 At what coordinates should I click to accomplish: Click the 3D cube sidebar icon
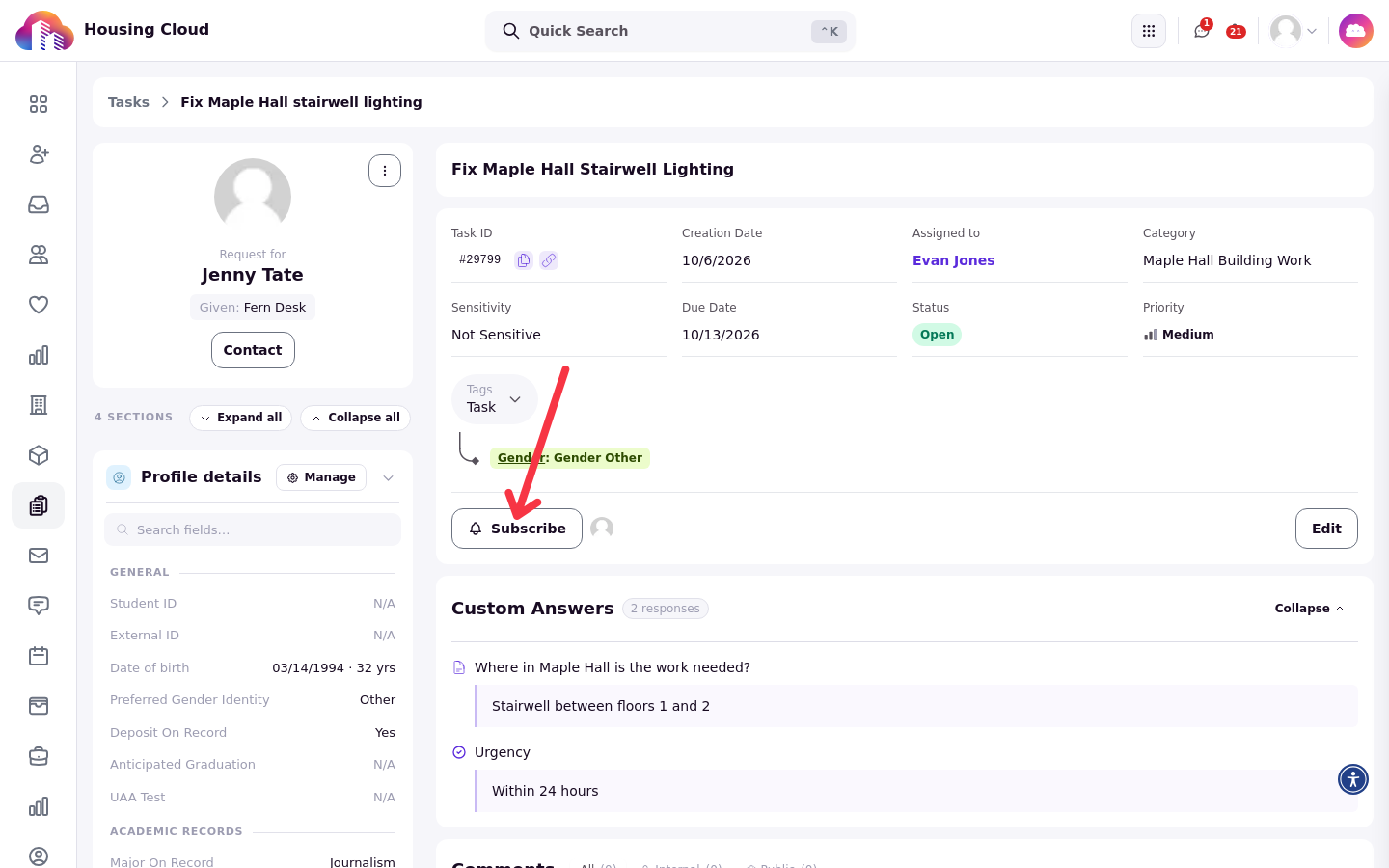pos(39,455)
